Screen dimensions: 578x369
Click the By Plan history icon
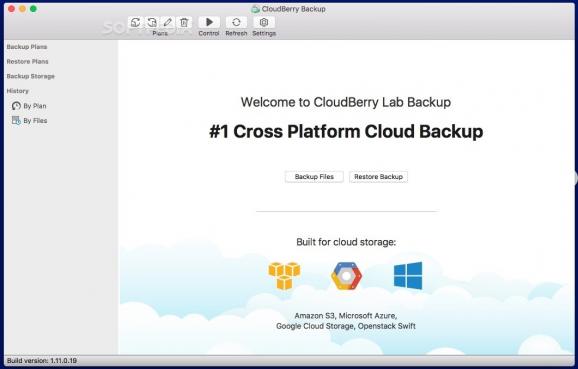(x=16, y=106)
